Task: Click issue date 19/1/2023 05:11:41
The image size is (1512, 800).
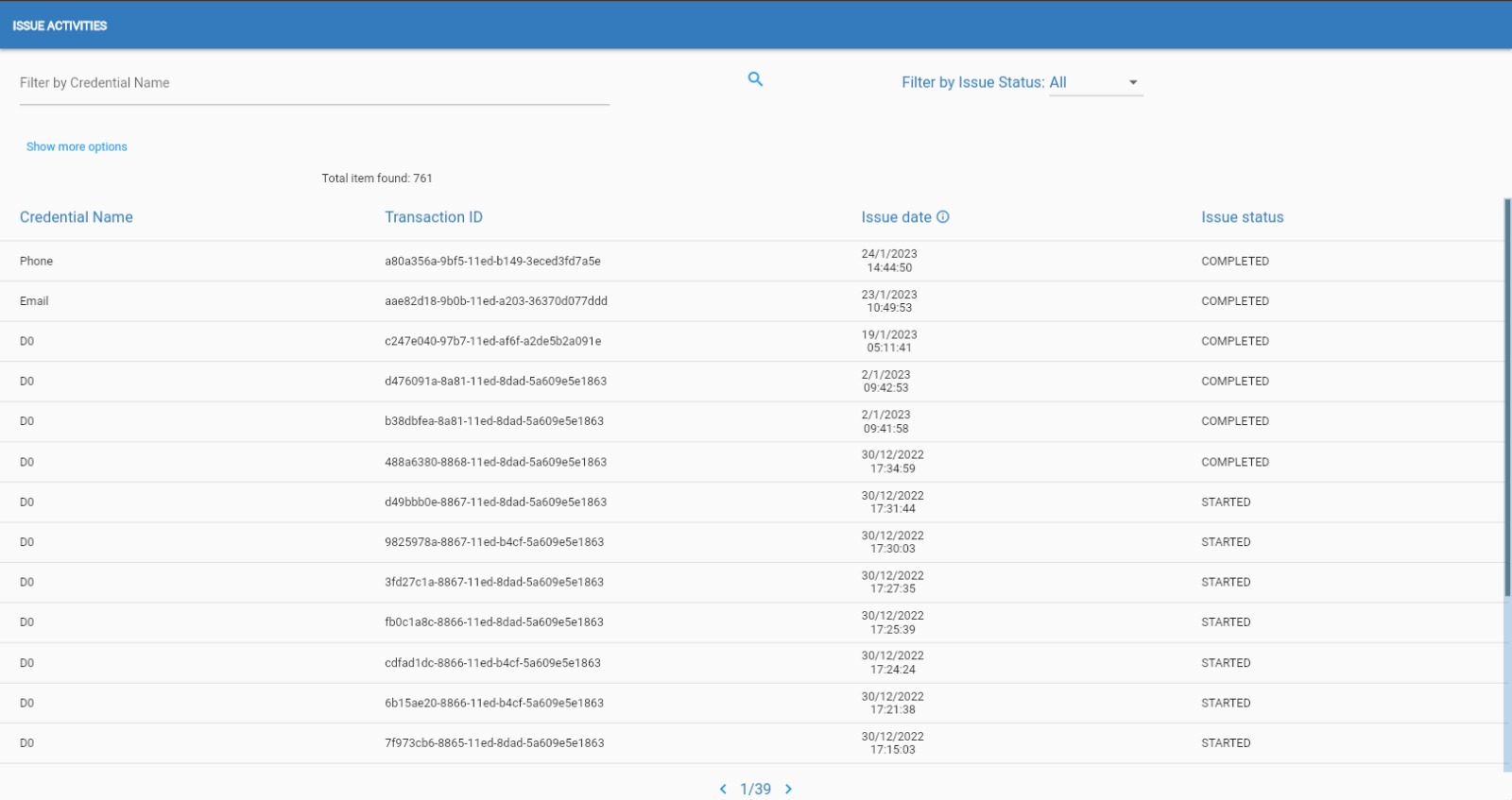Action: 889,341
